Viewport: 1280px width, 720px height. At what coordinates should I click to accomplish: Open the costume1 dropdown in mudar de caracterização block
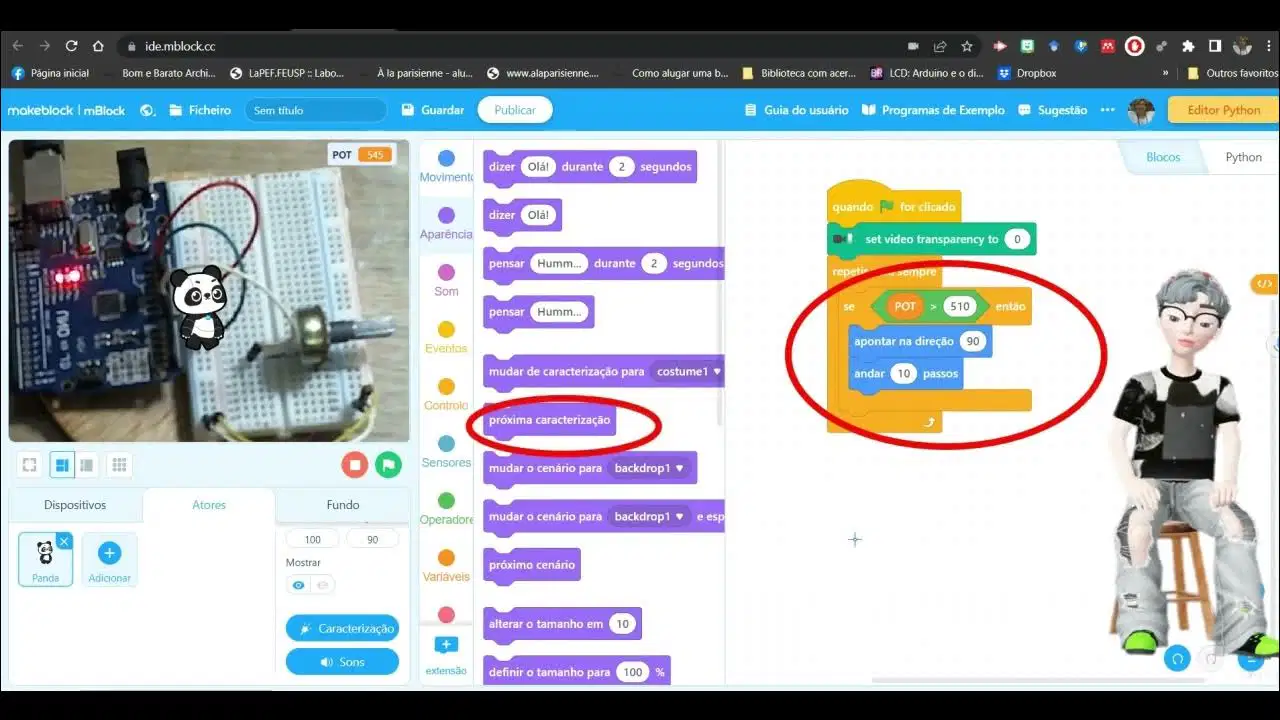pyautogui.click(x=689, y=372)
